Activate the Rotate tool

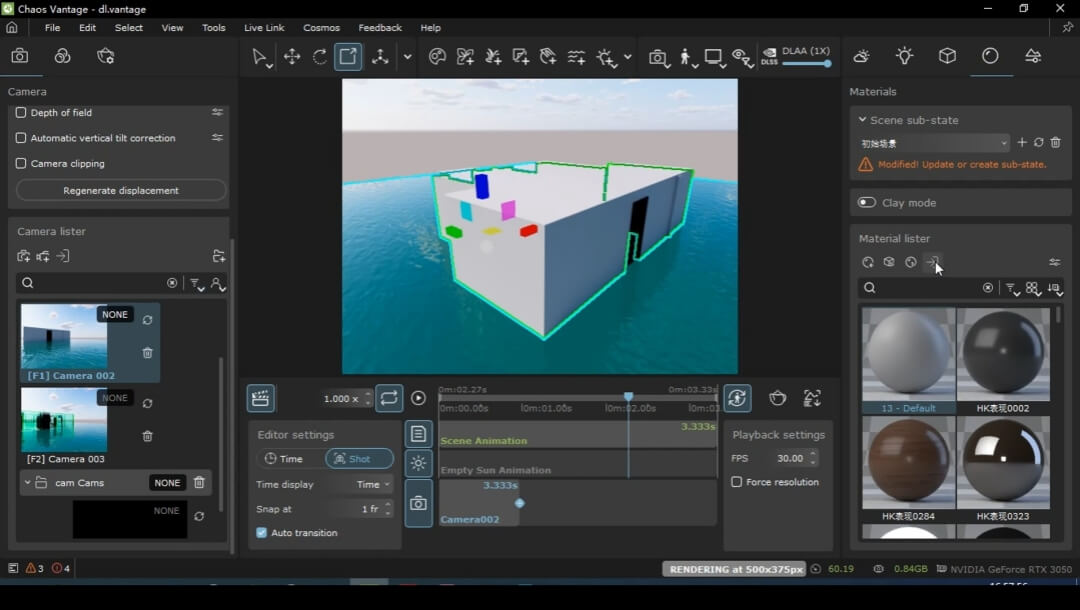(320, 56)
